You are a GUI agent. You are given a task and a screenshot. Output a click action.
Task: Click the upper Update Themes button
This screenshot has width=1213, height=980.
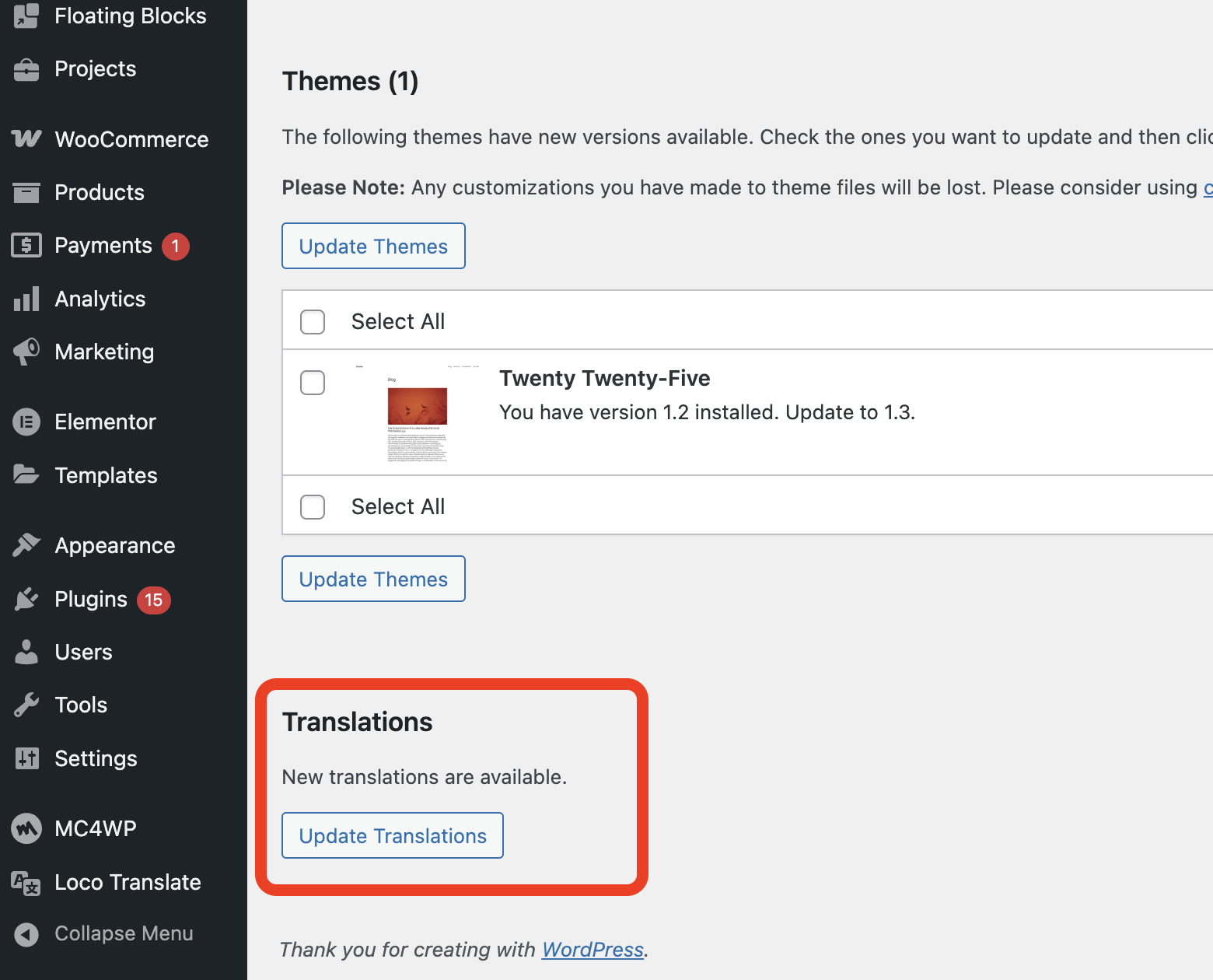click(x=373, y=247)
